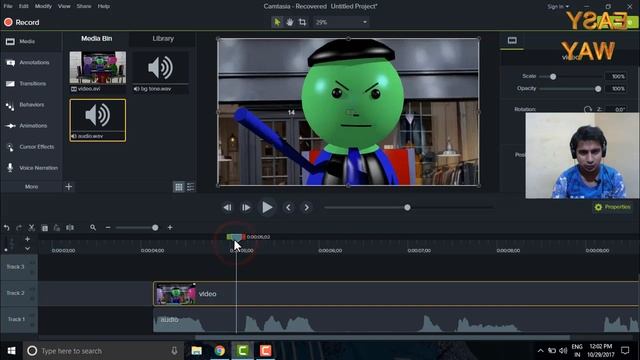Collapse tracks with the down chevron
640x360 pixels.
click(x=27, y=248)
